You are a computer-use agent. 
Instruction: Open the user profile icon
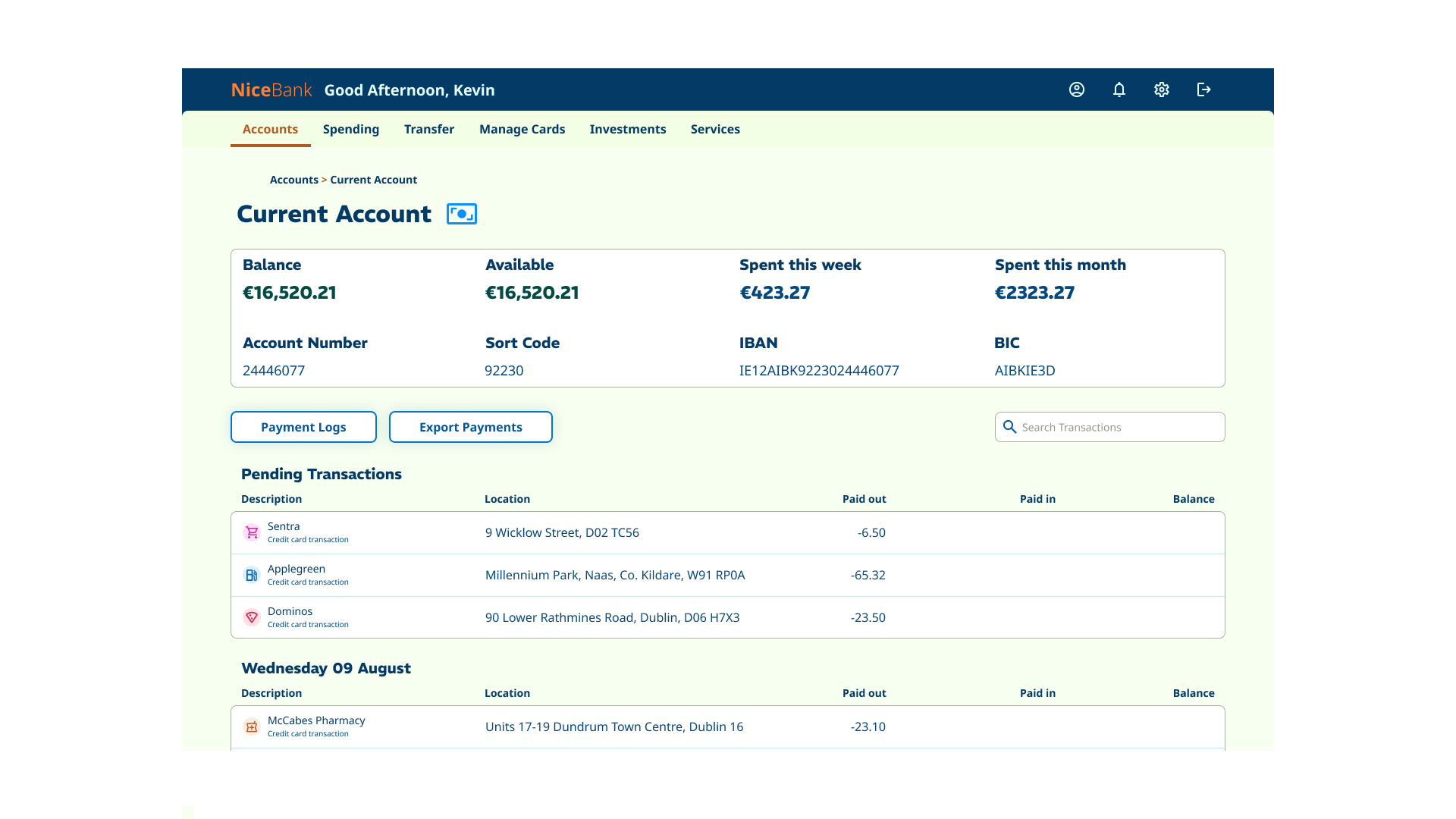tap(1076, 89)
